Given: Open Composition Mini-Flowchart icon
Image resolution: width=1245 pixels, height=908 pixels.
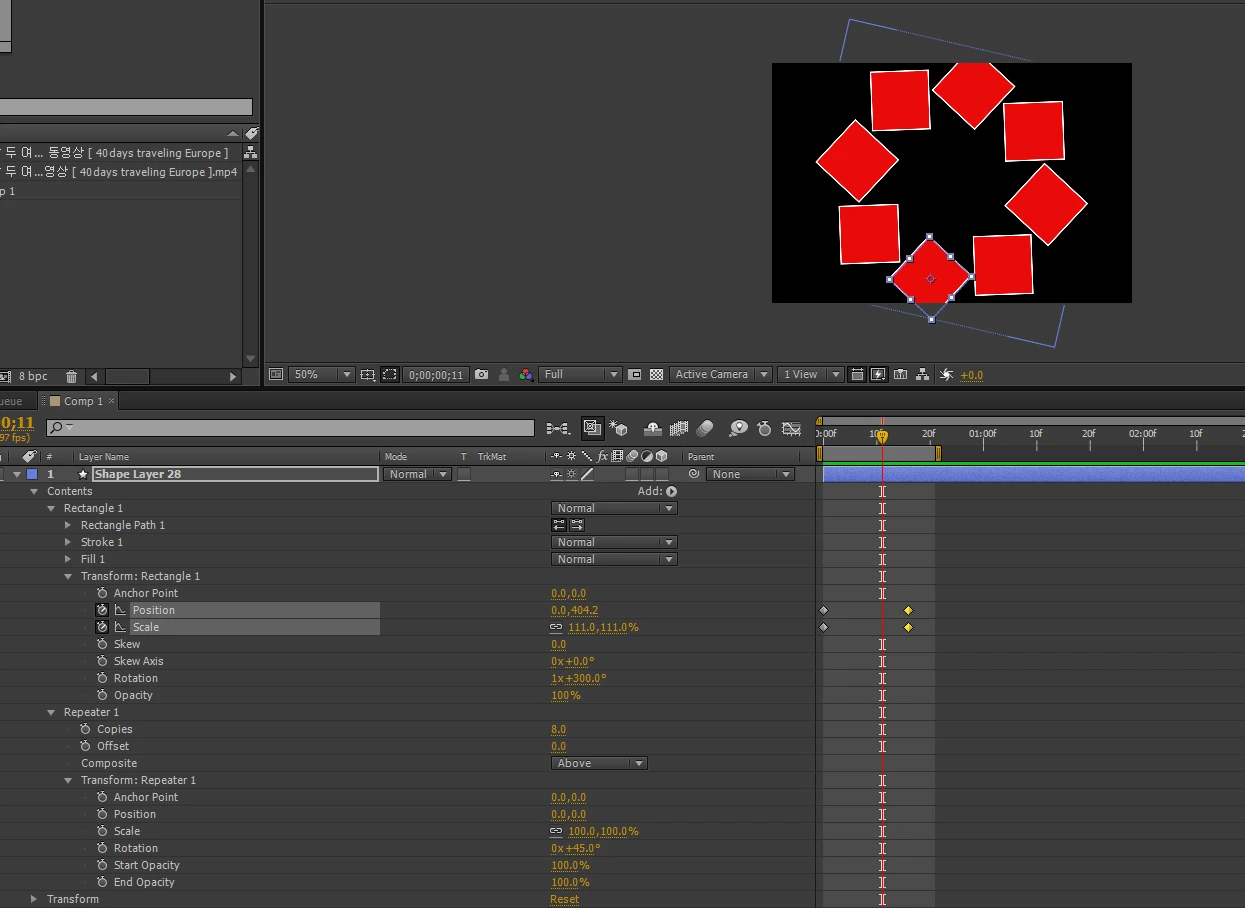Looking at the screenshot, I should [x=558, y=429].
